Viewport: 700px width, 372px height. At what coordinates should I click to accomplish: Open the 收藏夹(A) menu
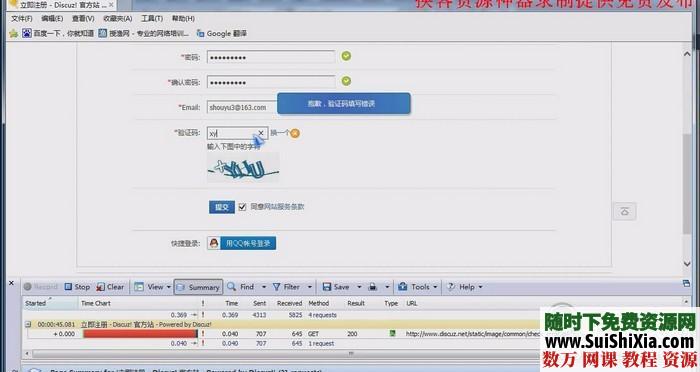117,18
